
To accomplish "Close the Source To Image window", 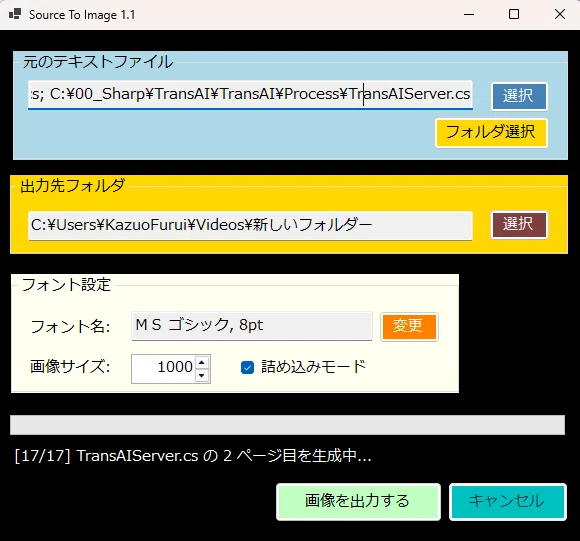I will tap(560, 14).
